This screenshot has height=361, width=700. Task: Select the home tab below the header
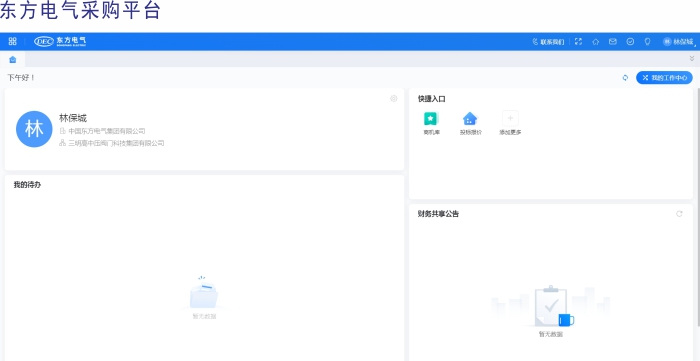click(12, 59)
